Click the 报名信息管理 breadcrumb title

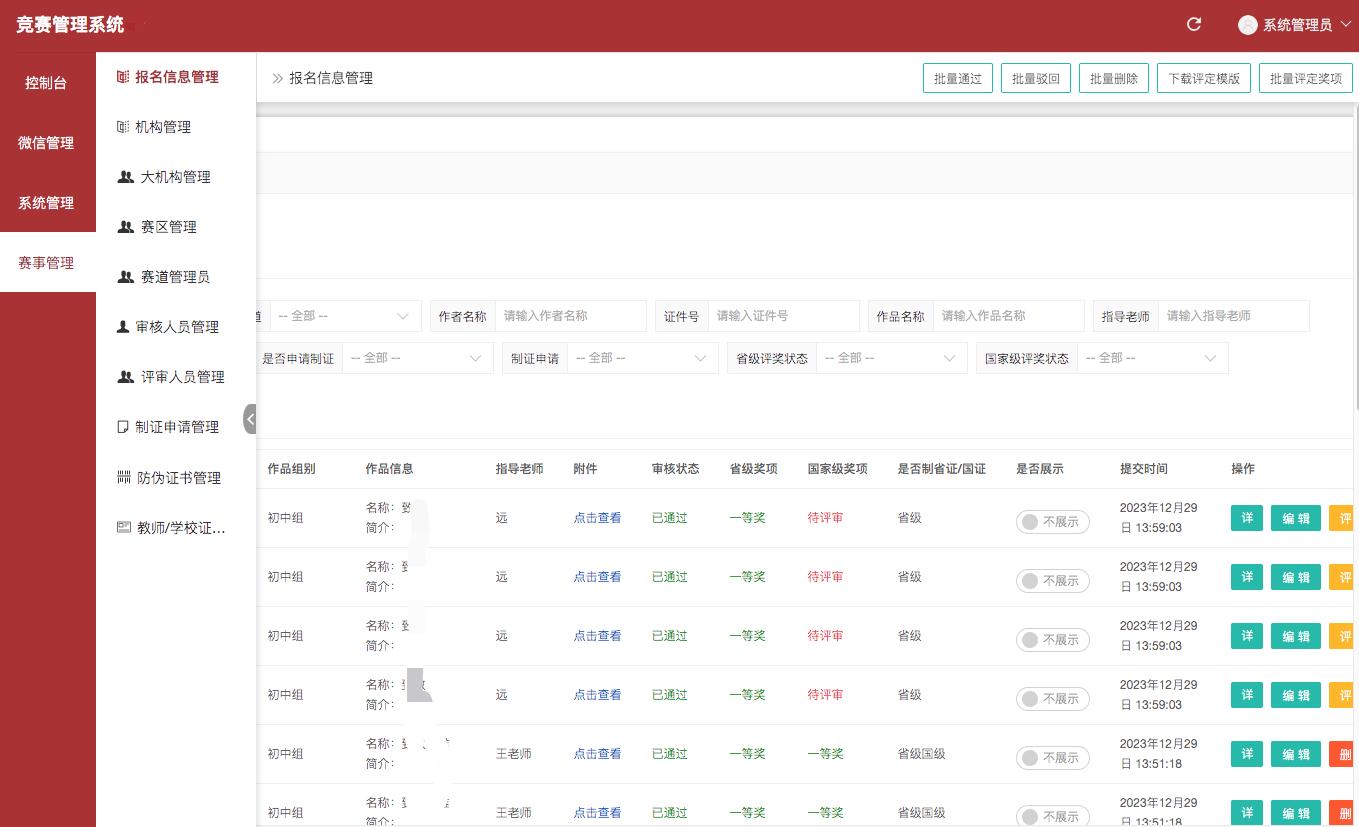pos(331,78)
